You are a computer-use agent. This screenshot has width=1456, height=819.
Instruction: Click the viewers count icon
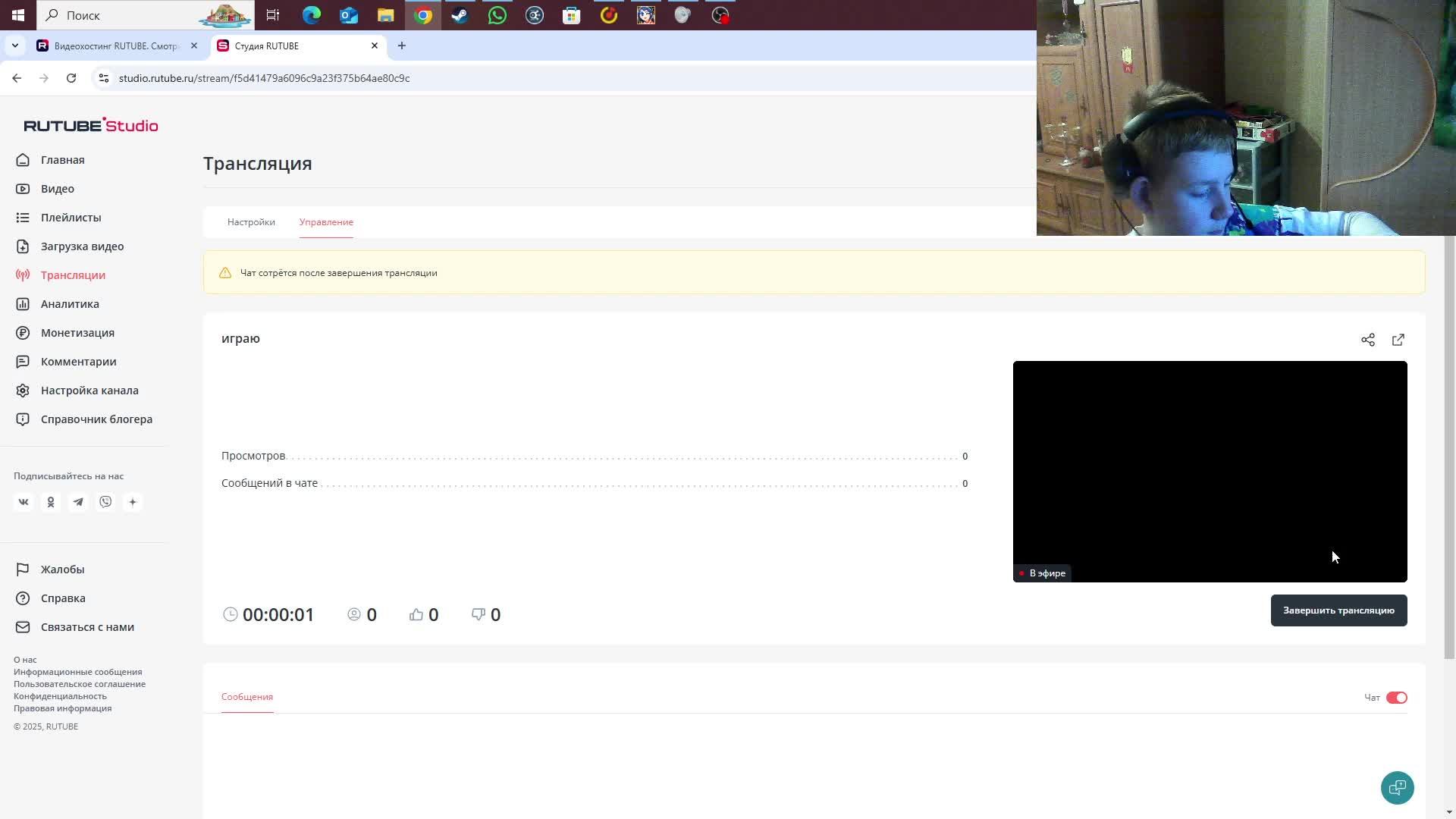(354, 614)
